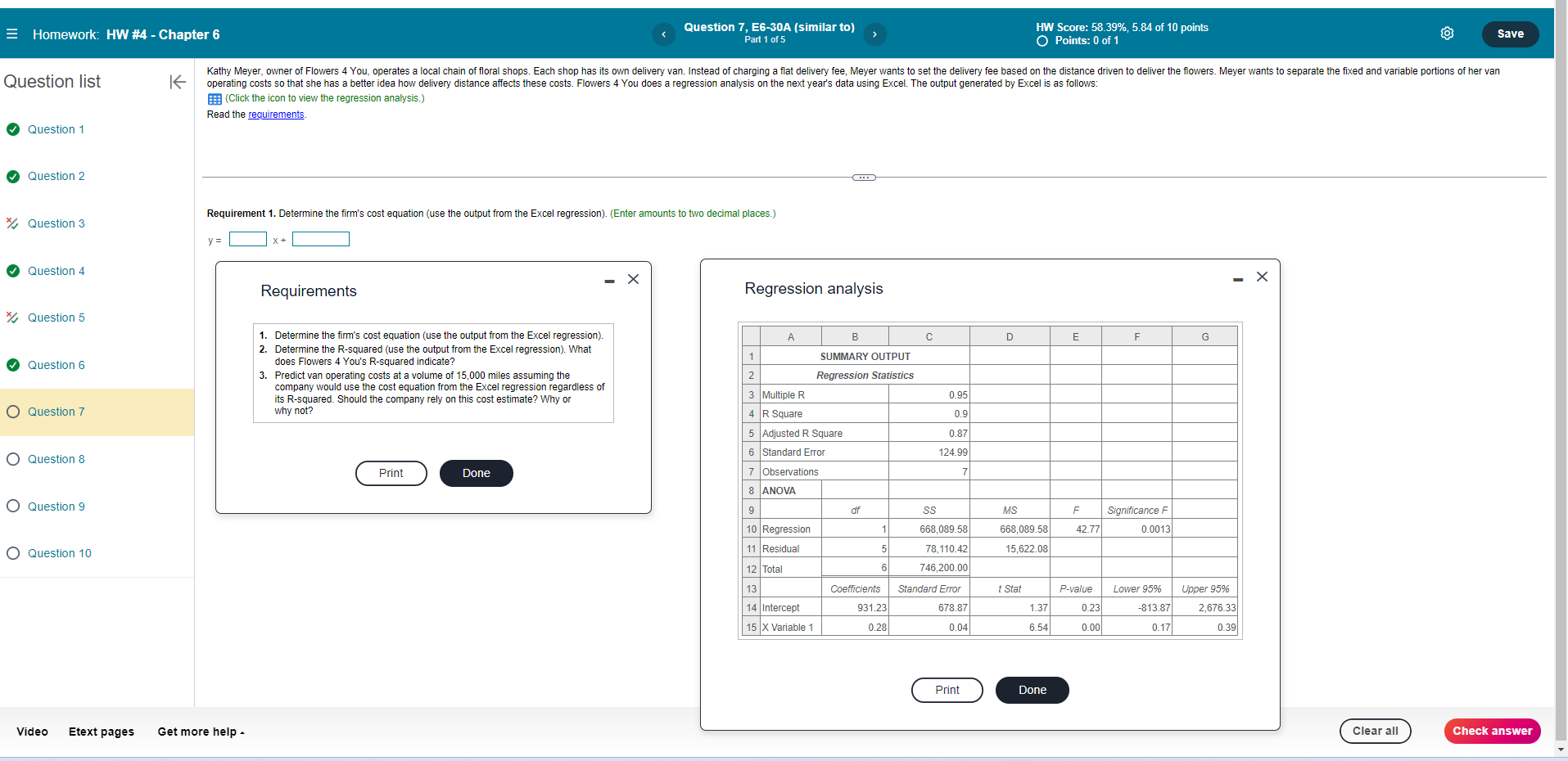Open the hamburger navigation menu
This screenshot has width=1568, height=761.
click(x=12, y=34)
